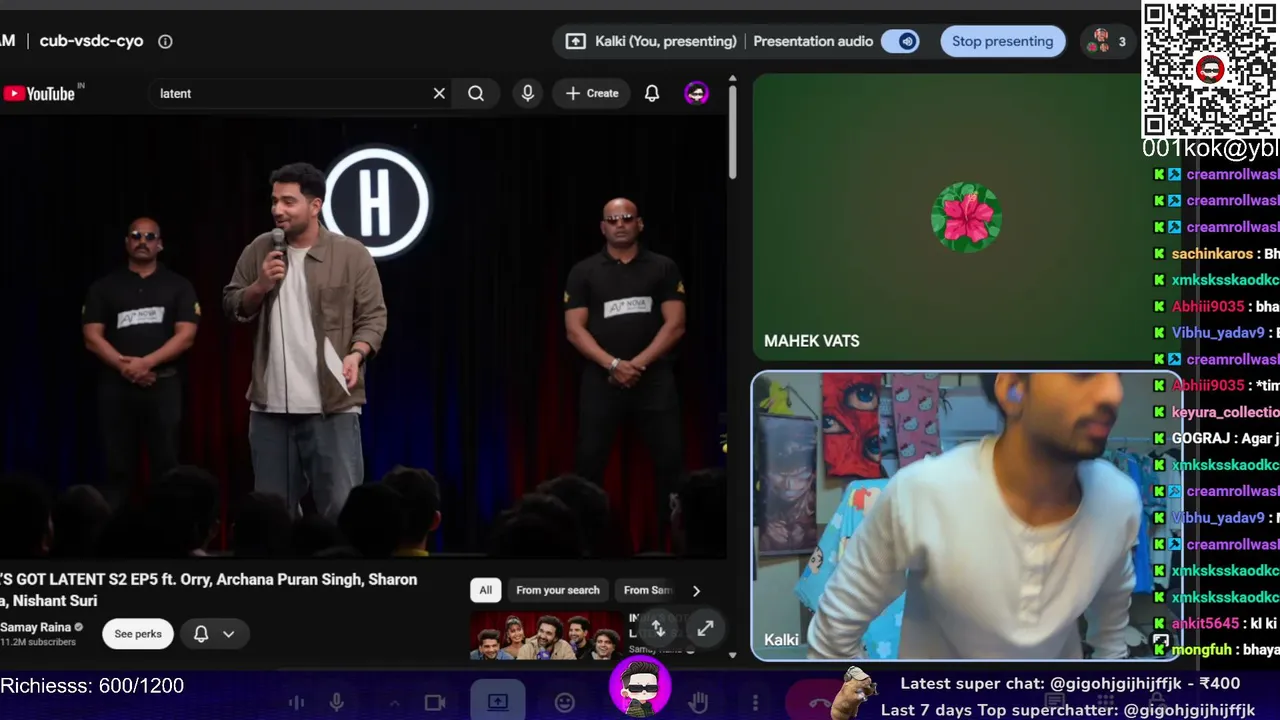This screenshot has width=1280, height=720.
Task: Click the See perks button
Action: pos(138,634)
